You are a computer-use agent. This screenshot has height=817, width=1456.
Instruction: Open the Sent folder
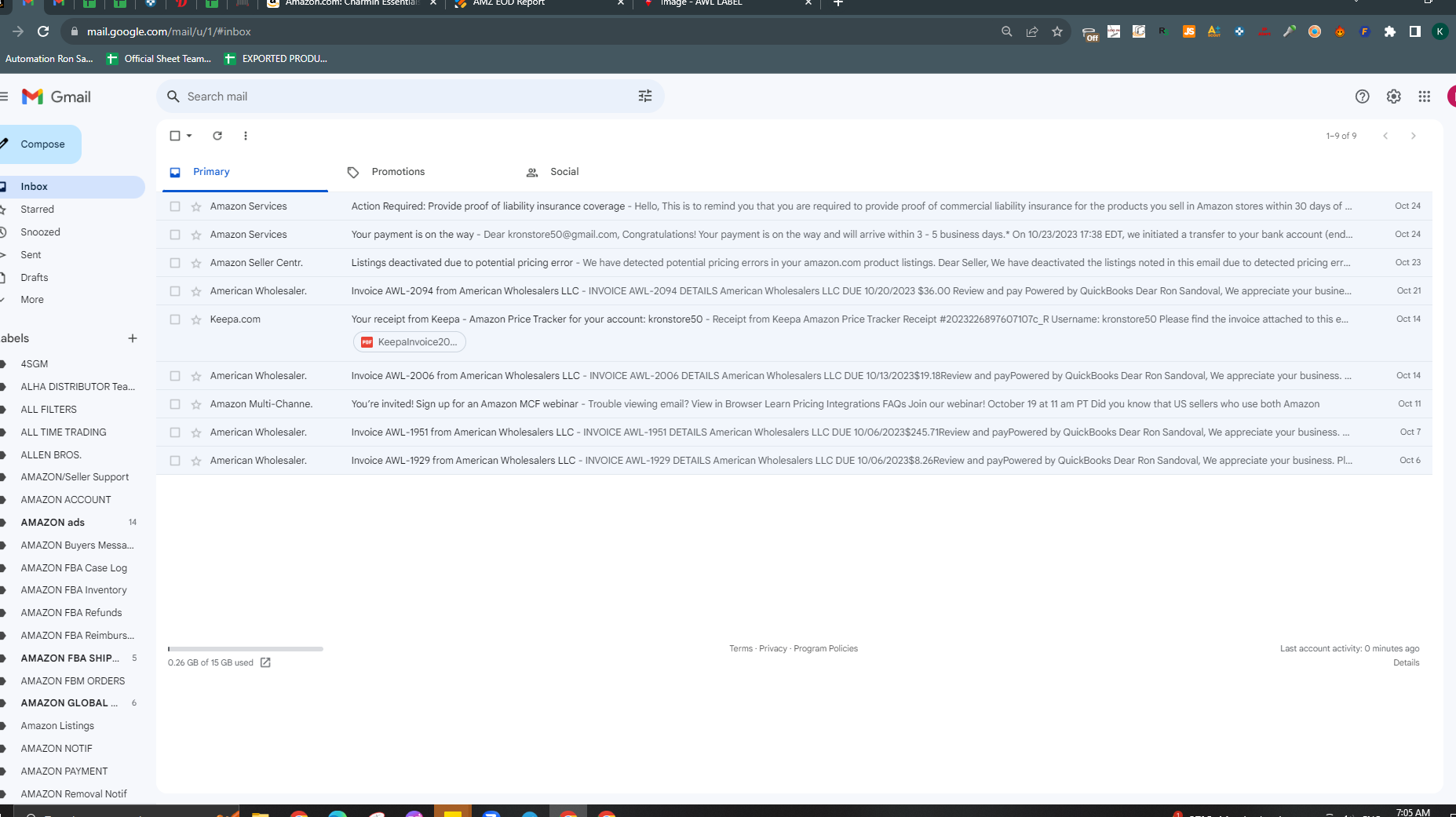31,255
